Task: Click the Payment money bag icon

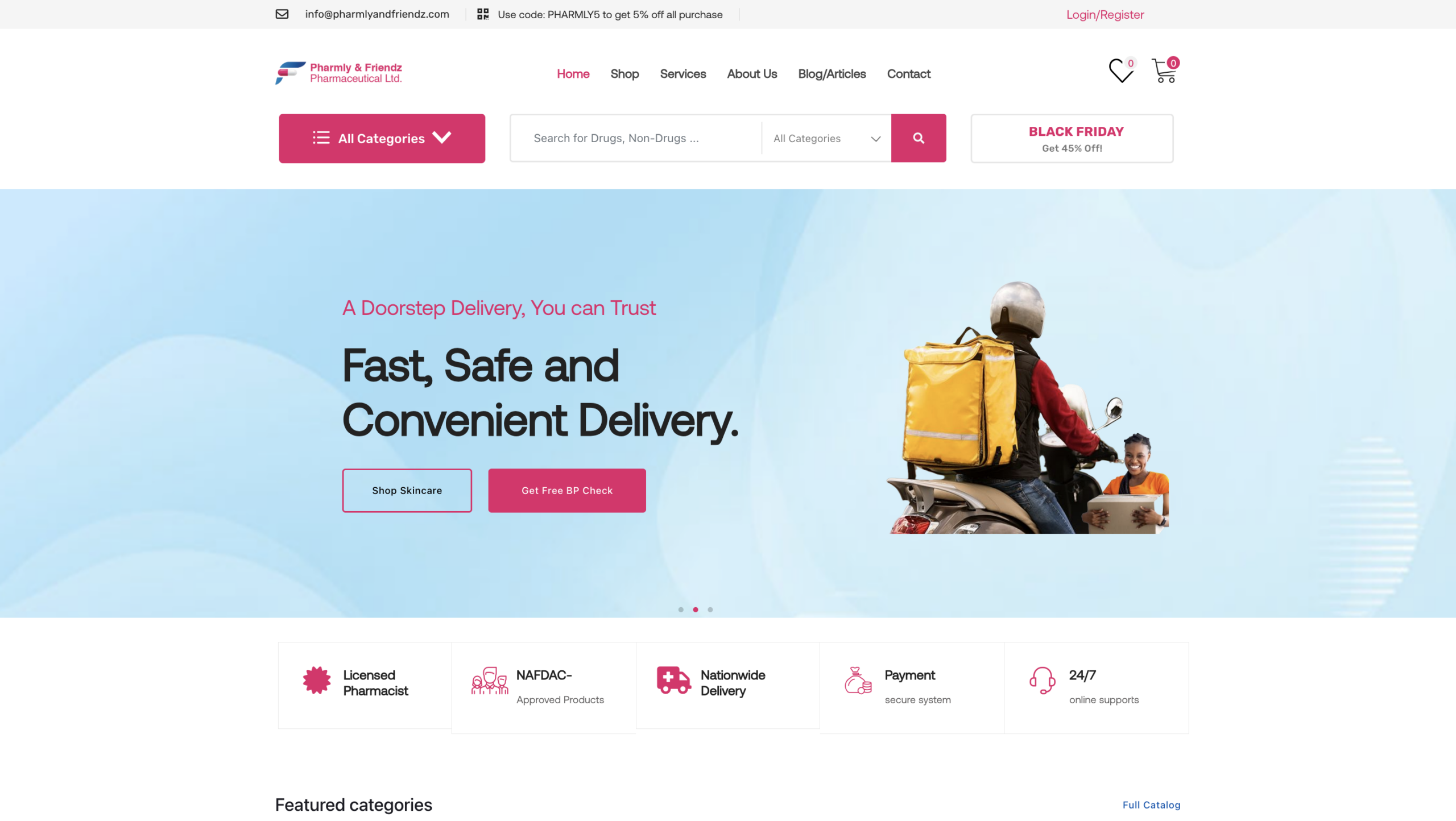Action: tap(858, 681)
